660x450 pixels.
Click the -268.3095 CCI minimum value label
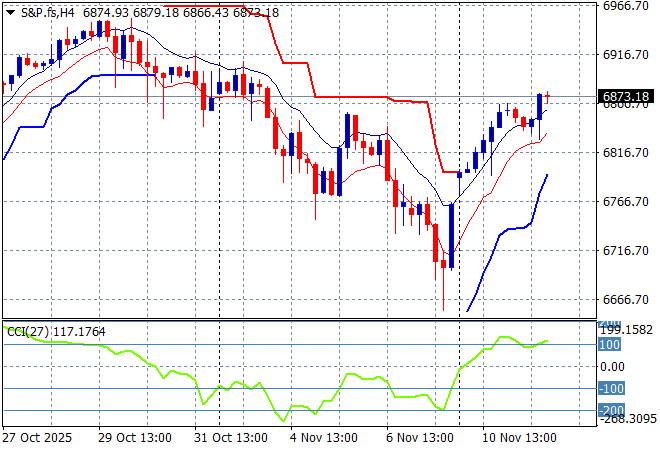point(627,420)
